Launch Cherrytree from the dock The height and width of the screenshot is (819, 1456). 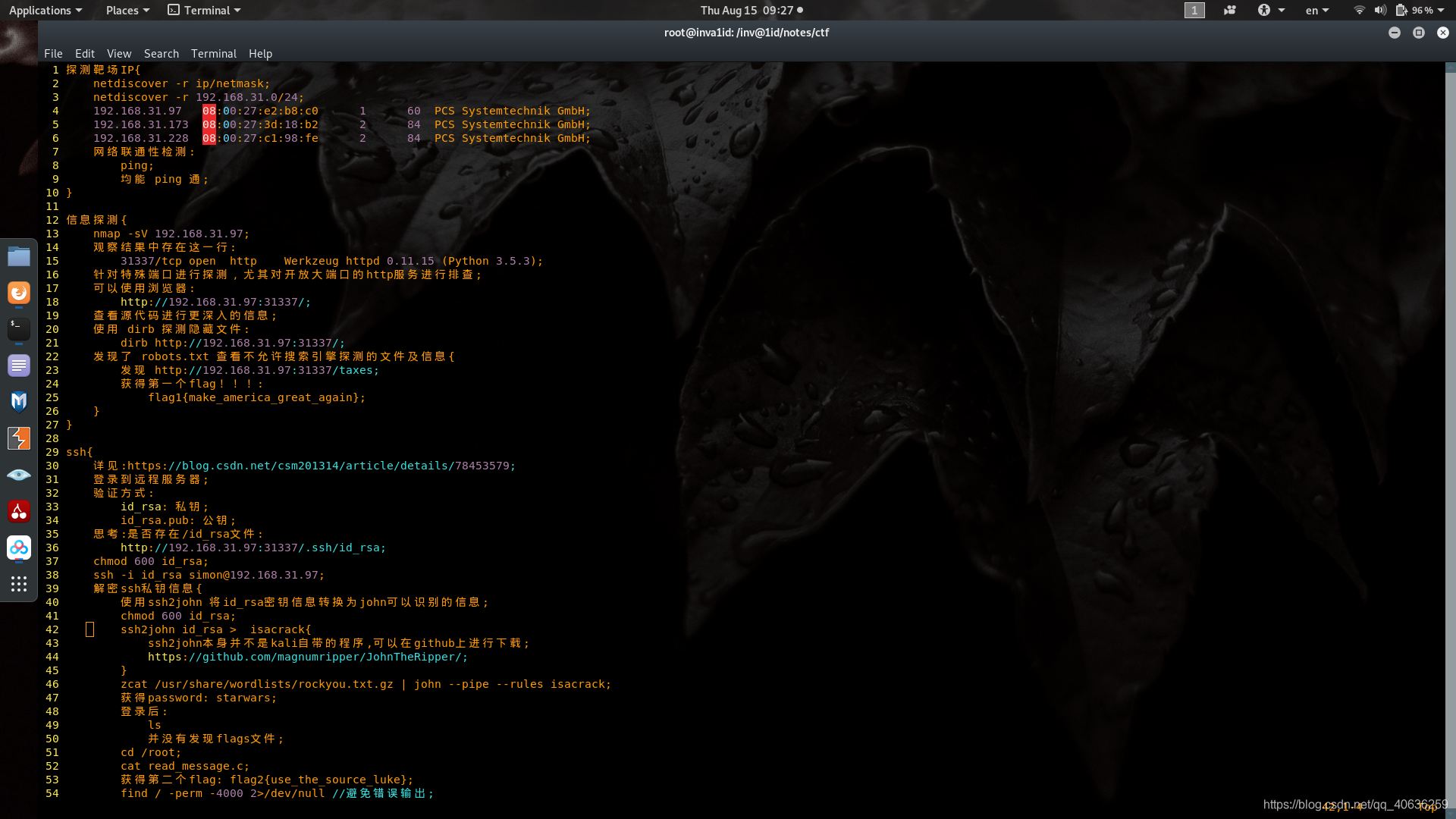coord(19,511)
